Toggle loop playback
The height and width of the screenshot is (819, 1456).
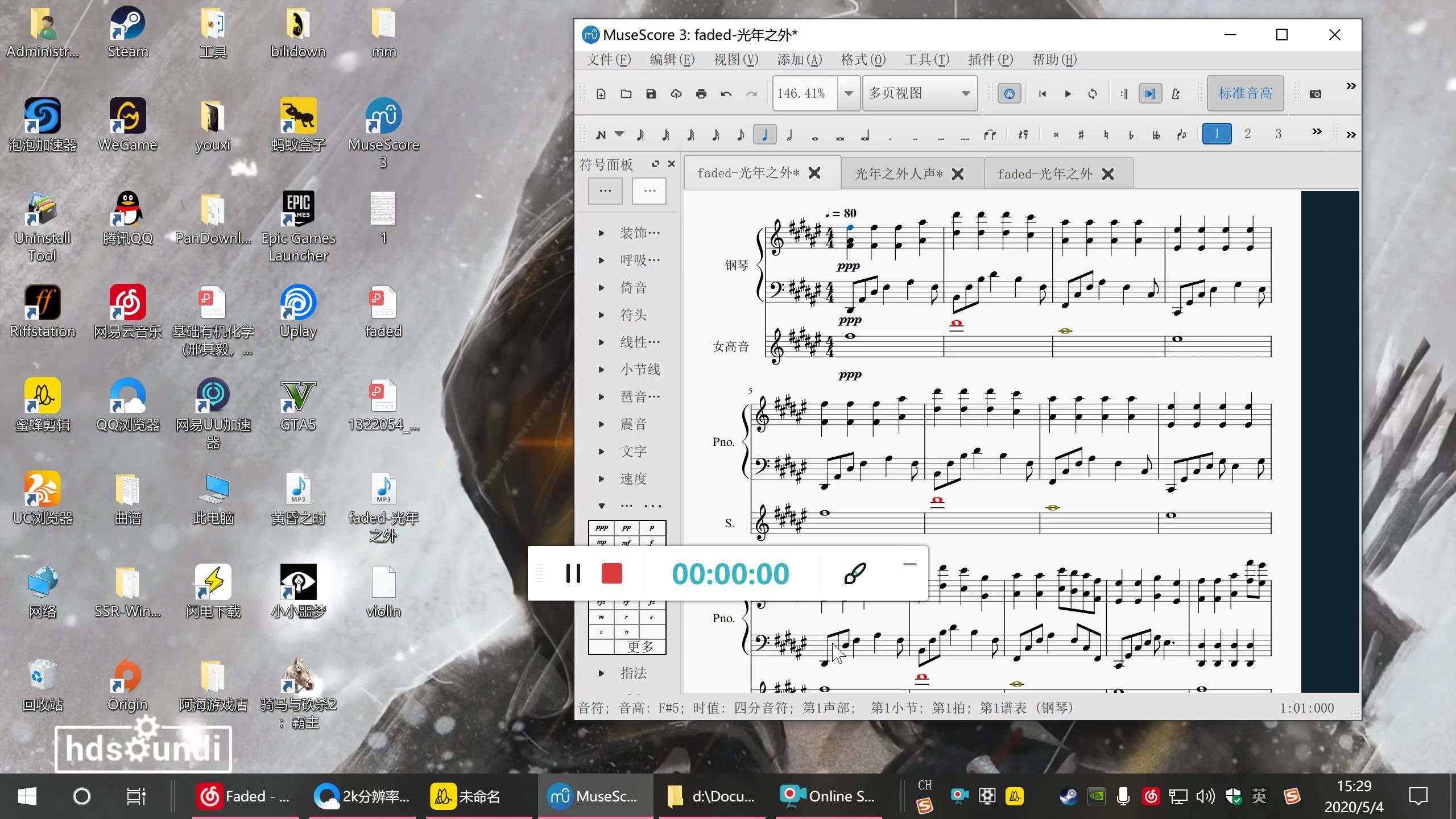(1093, 94)
